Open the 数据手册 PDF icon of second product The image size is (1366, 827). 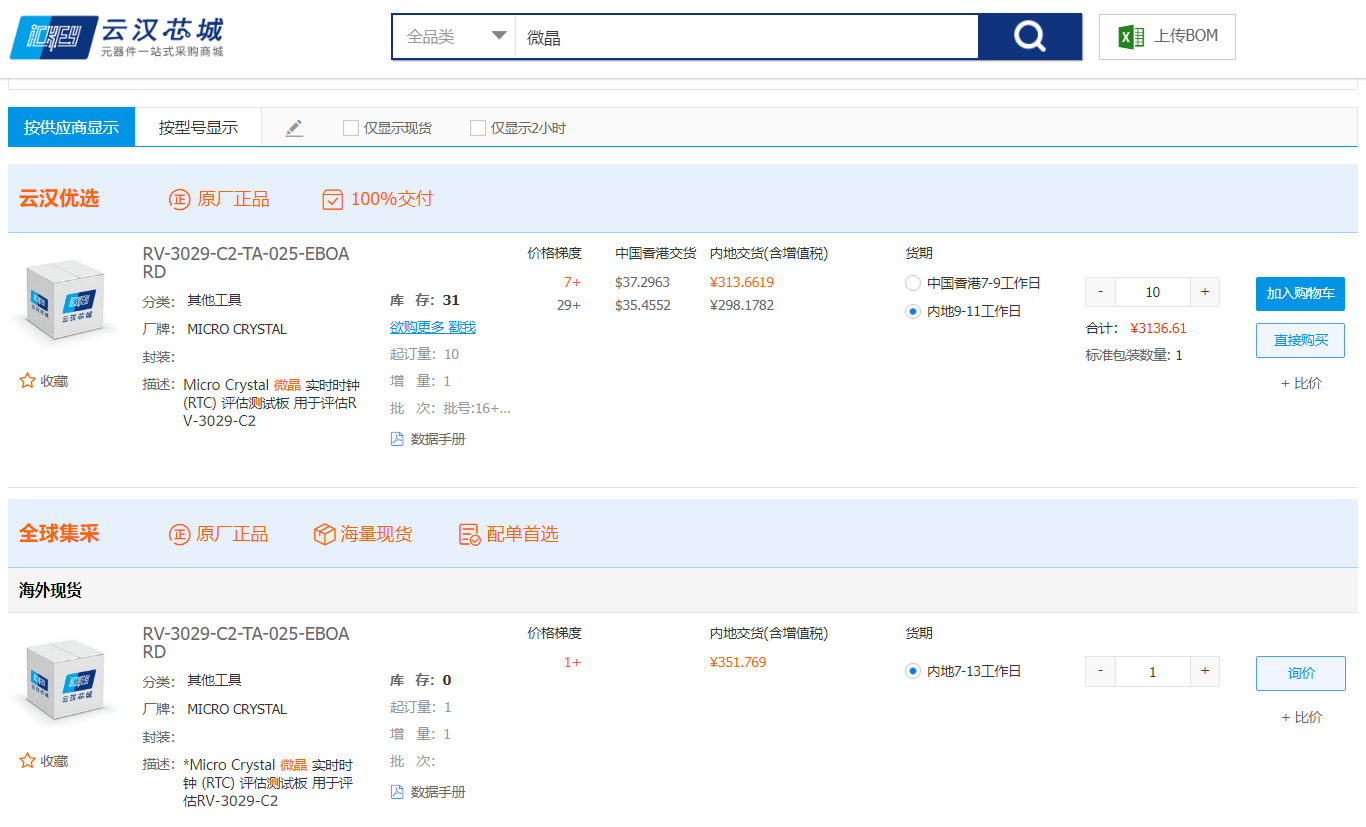click(x=397, y=792)
